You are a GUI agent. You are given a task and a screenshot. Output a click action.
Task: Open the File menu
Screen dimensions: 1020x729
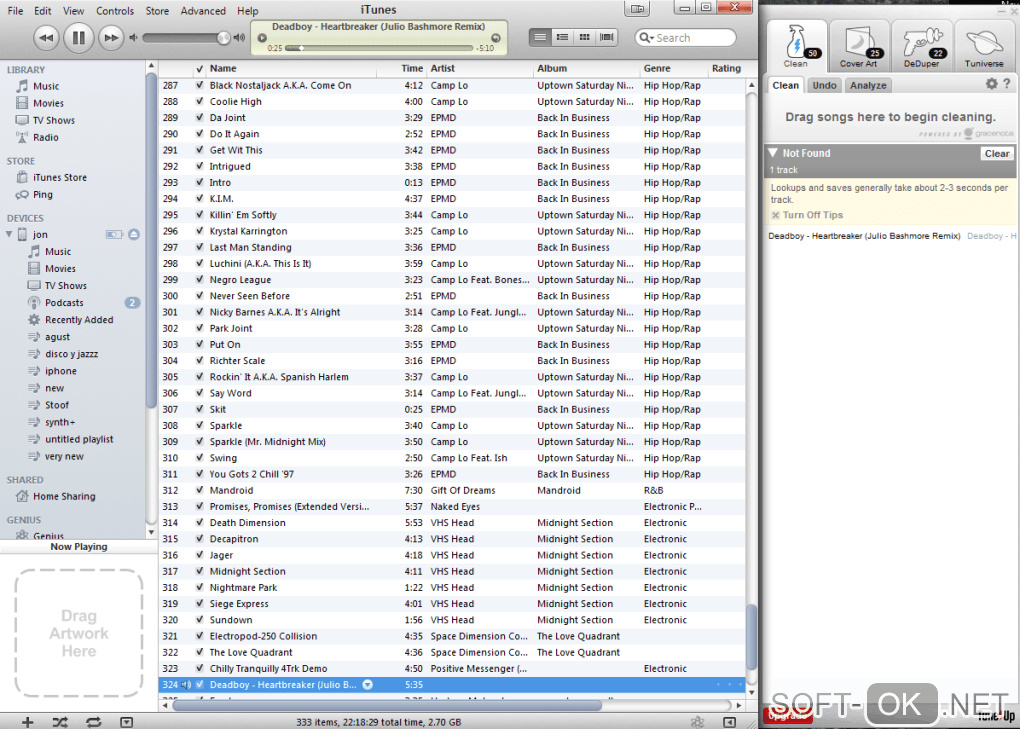click(15, 10)
